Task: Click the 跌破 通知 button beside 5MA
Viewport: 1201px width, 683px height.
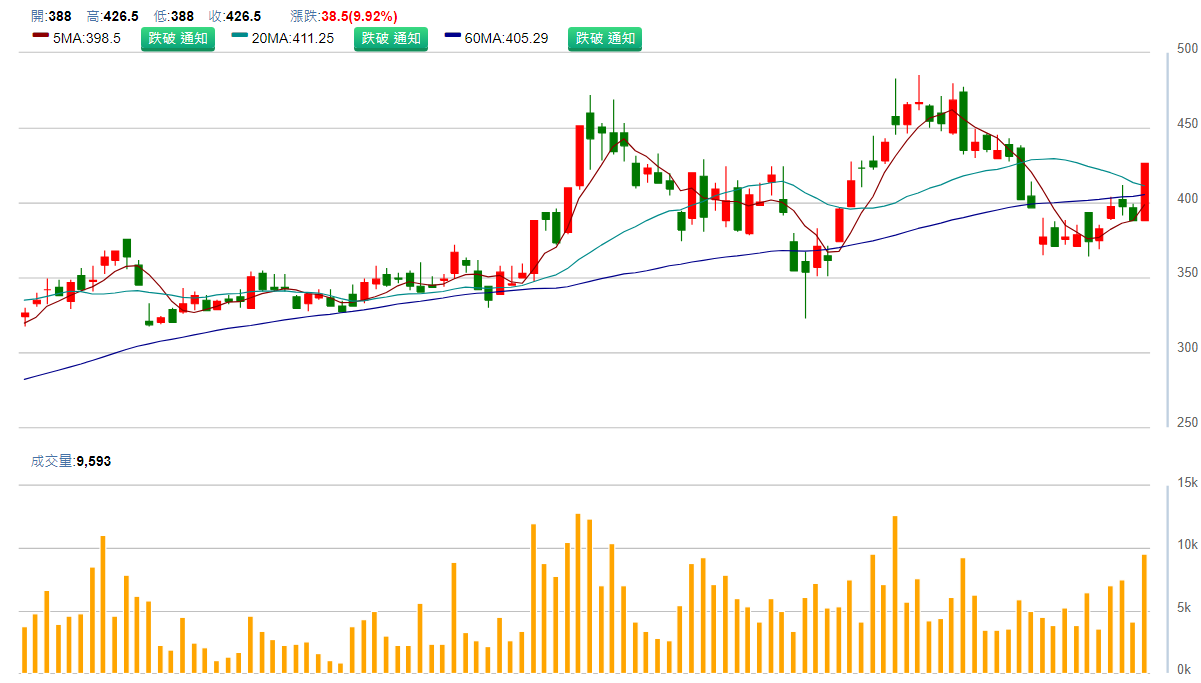Action: pyautogui.click(x=177, y=39)
